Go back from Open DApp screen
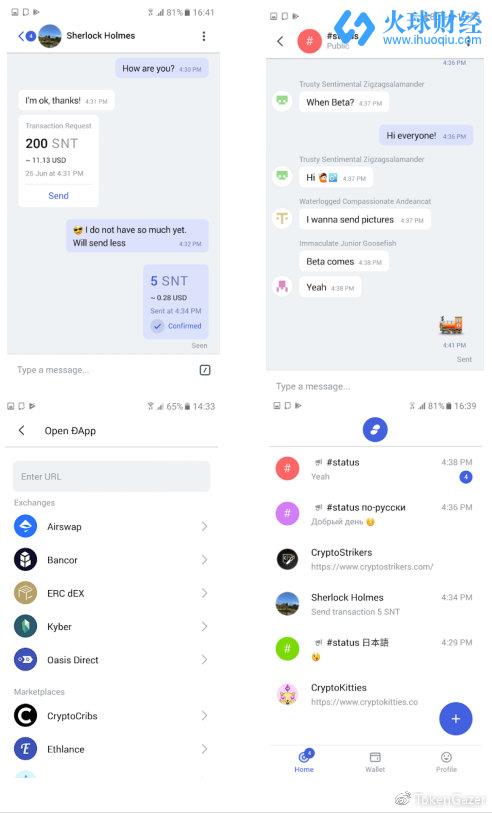 click(21, 430)
